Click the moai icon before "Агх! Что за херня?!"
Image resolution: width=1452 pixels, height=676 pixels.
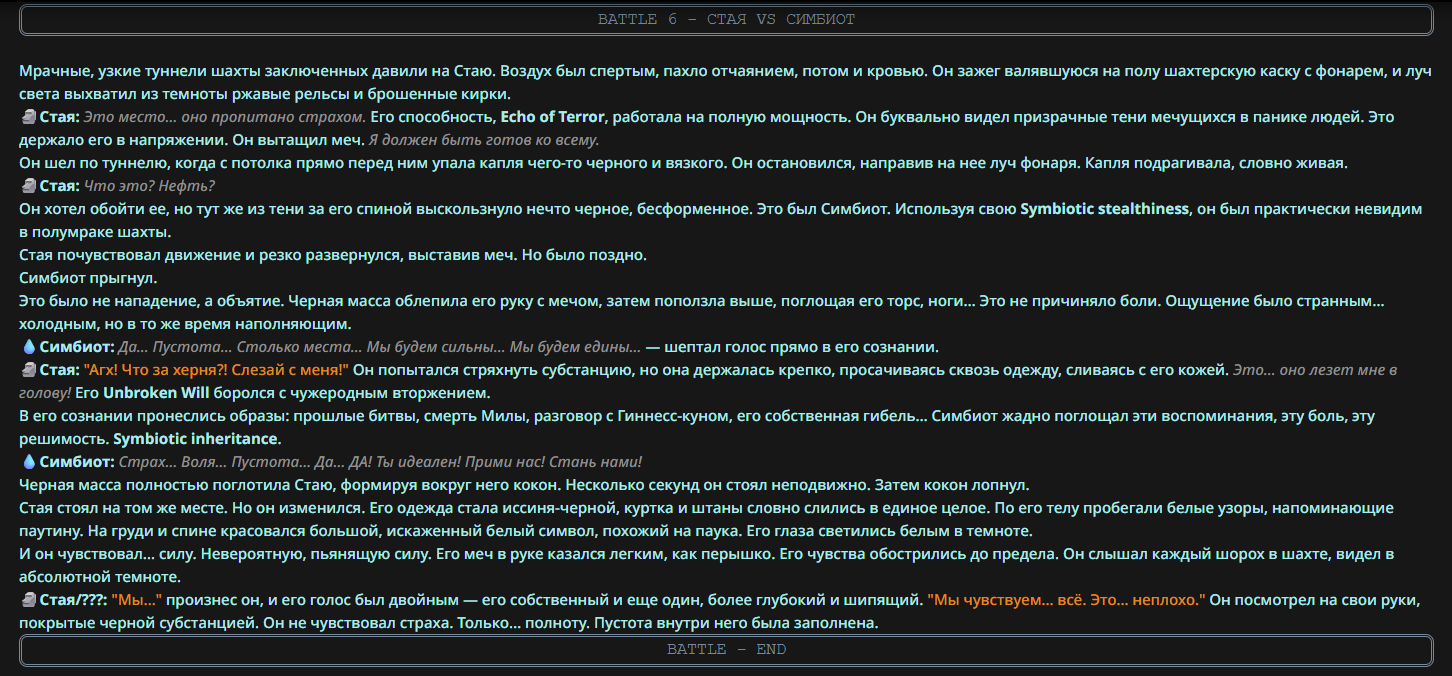28,371
